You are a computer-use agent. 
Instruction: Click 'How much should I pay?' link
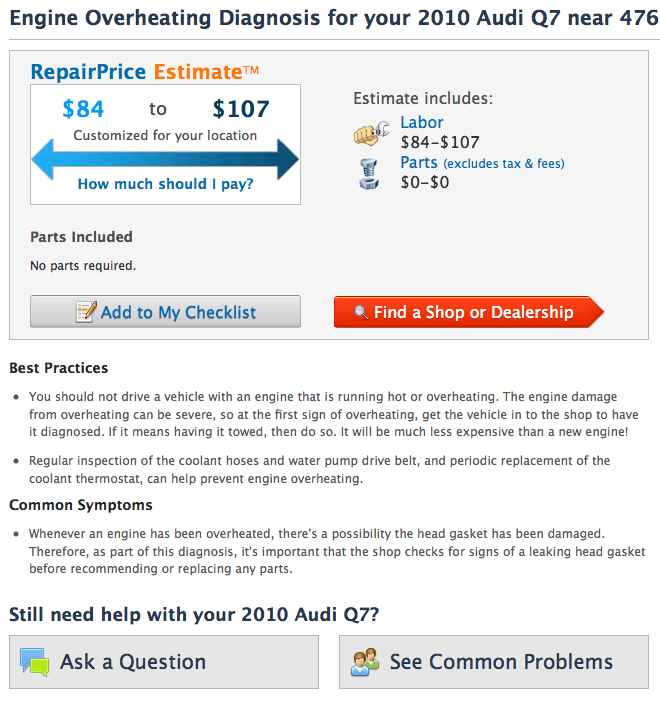pyautogui.click(x=165, y=184)
